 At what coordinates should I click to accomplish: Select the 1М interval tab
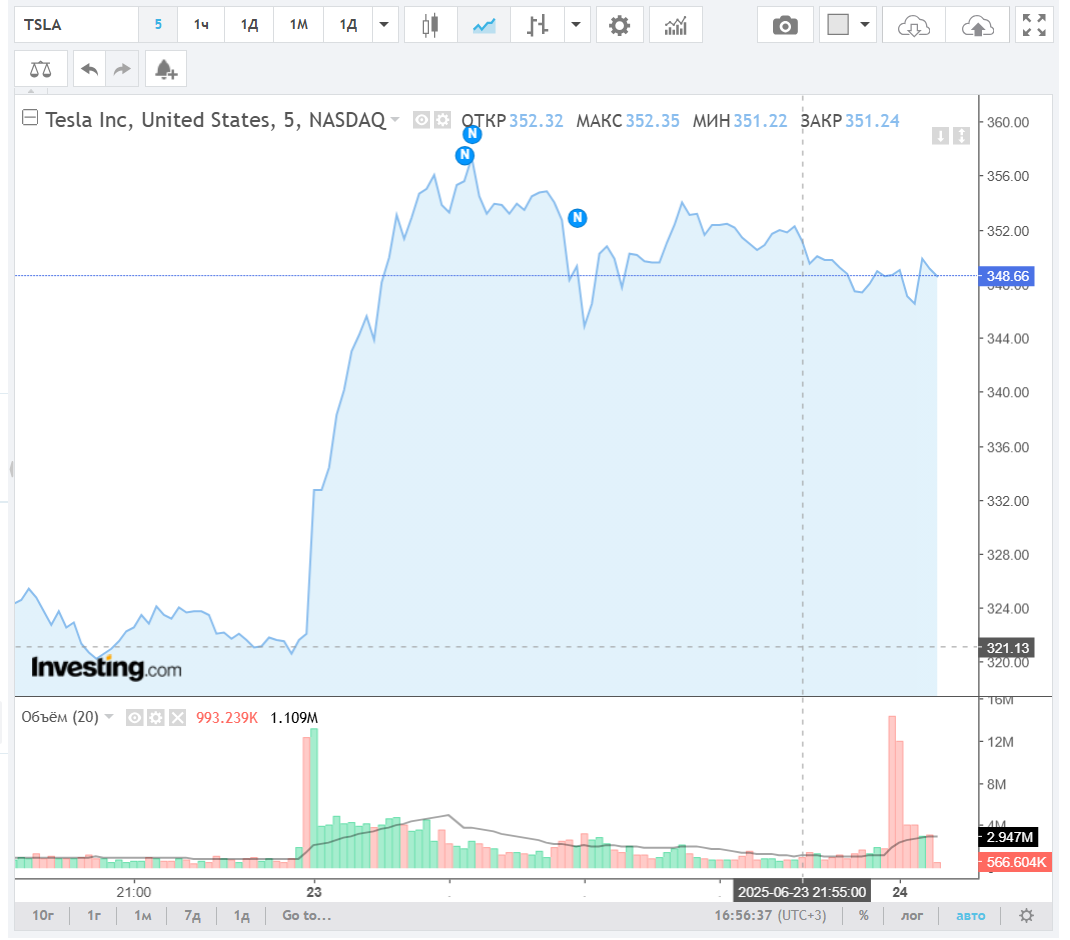298,25
